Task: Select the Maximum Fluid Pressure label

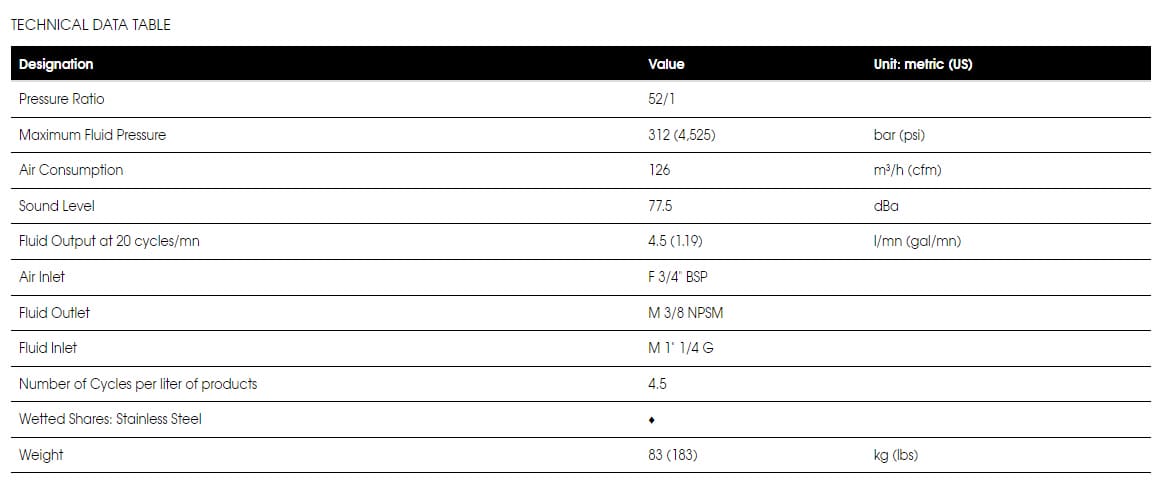Action: (x=93, y=135)
